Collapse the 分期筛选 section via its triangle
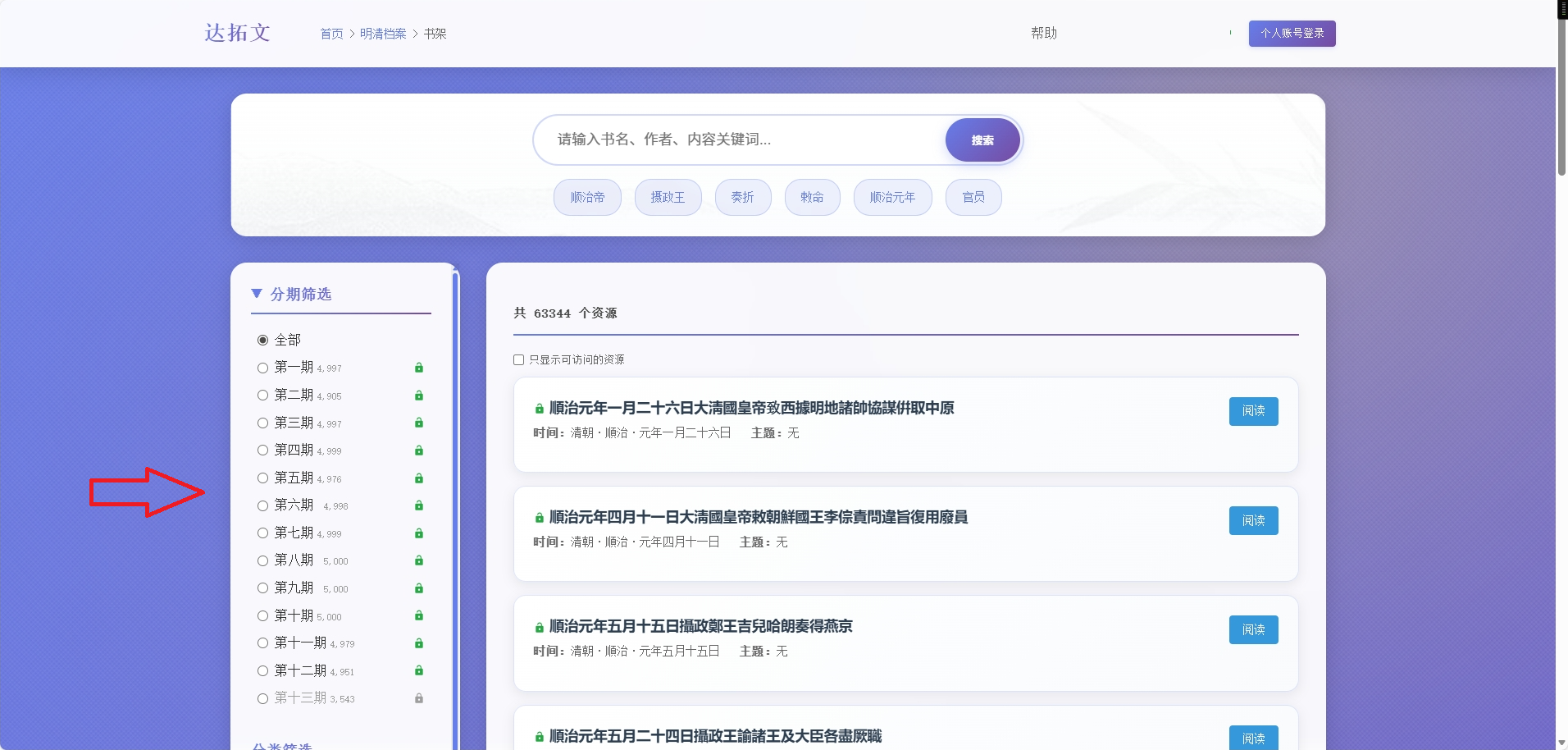Image resolution: width=1568 pixels, height=750 pixels. coord(256,294)
